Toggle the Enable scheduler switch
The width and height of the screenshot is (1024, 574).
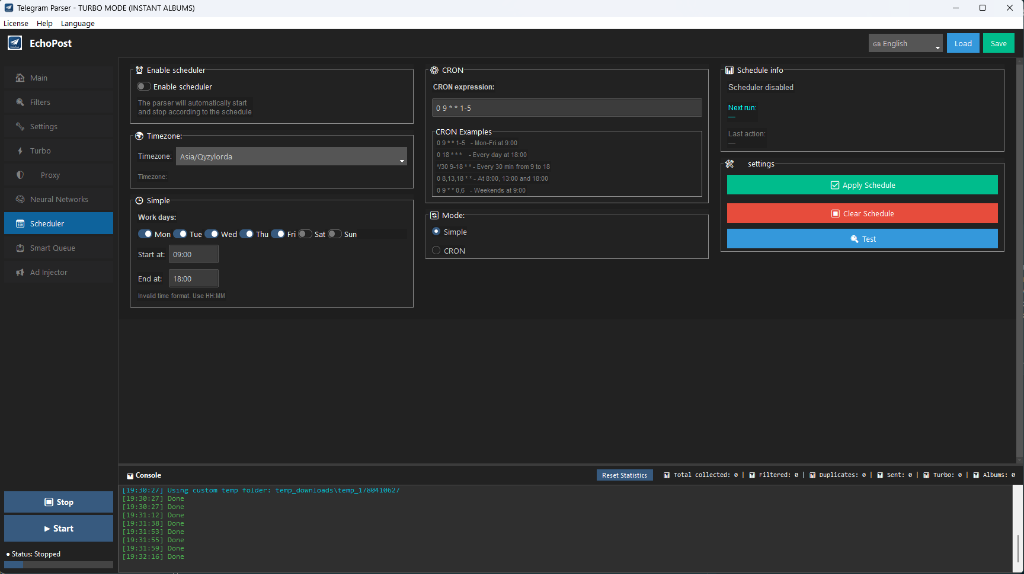144,86
